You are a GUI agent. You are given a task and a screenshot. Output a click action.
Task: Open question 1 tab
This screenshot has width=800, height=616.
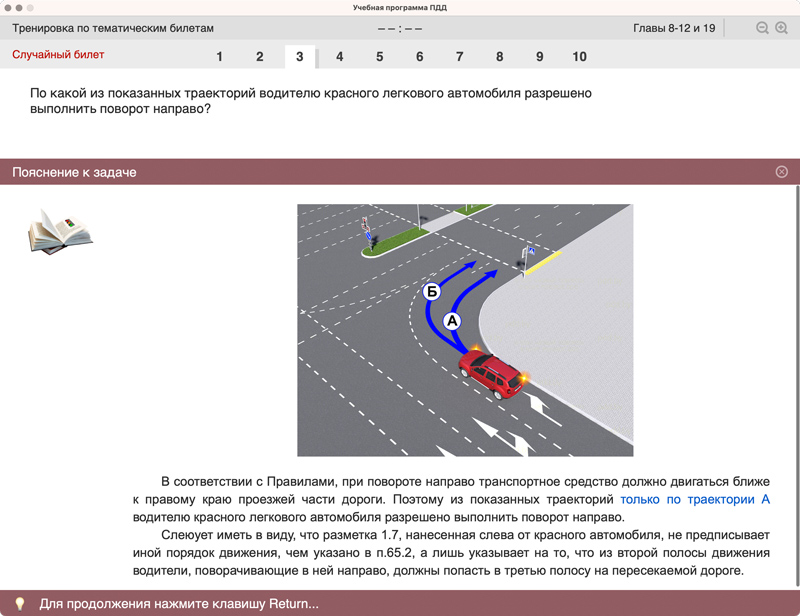tap(220, 57)
